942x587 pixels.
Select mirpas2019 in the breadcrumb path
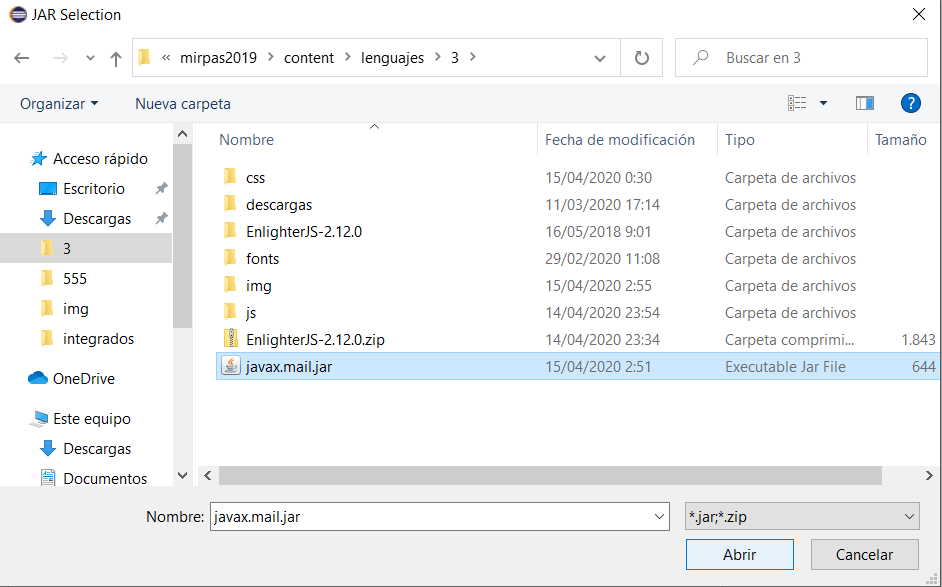click(x=219, y=58)
